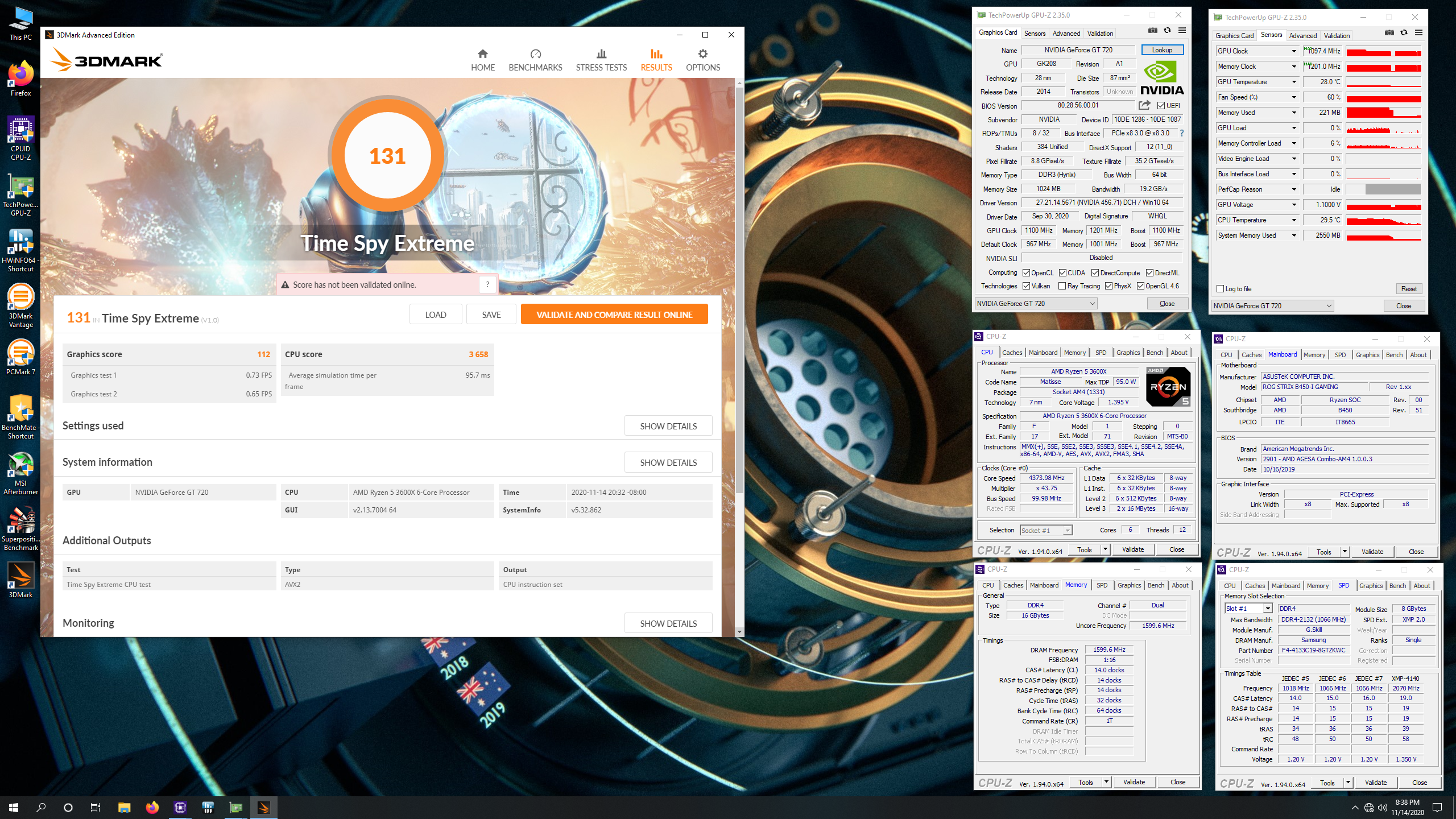Toggle the CUDA checkbox
1456x819 pixels.
point(1062,273)
